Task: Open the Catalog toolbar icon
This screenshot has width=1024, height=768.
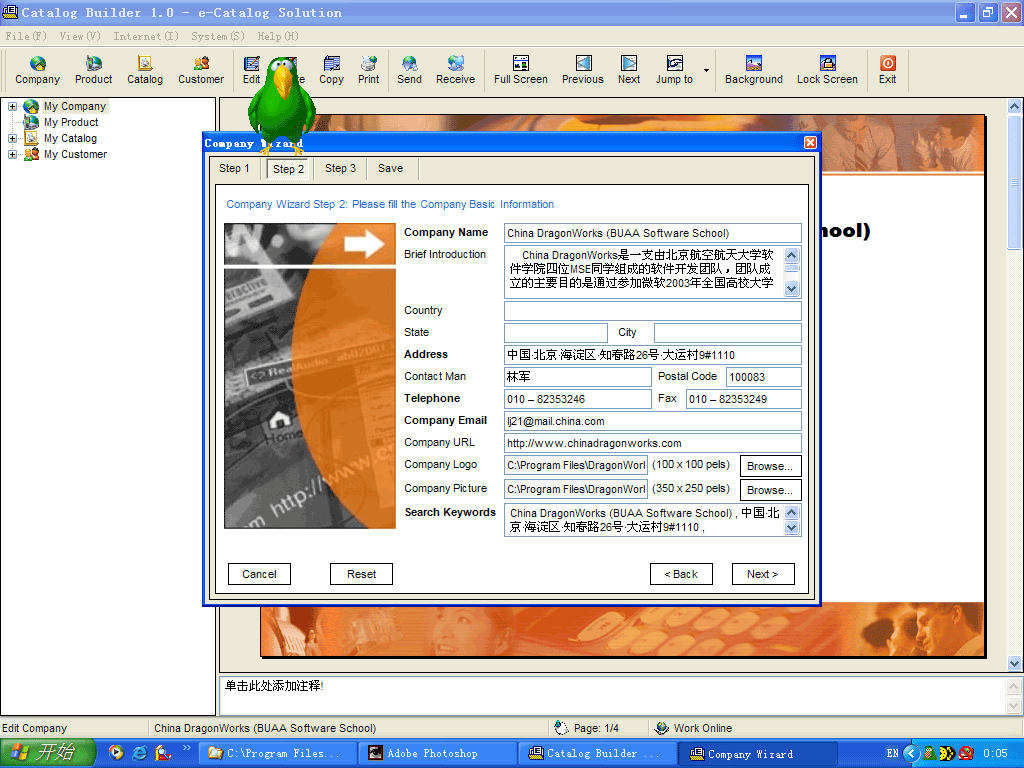Action: [145, 70]
